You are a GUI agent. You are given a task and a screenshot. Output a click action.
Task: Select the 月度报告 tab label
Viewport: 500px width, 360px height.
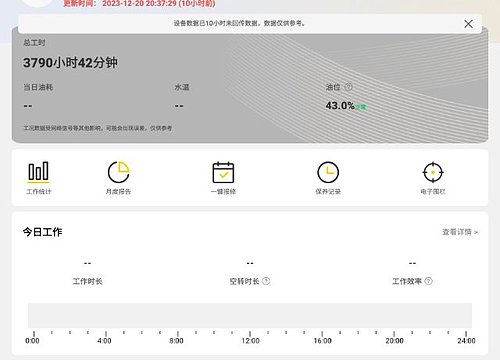coord(118,192)
